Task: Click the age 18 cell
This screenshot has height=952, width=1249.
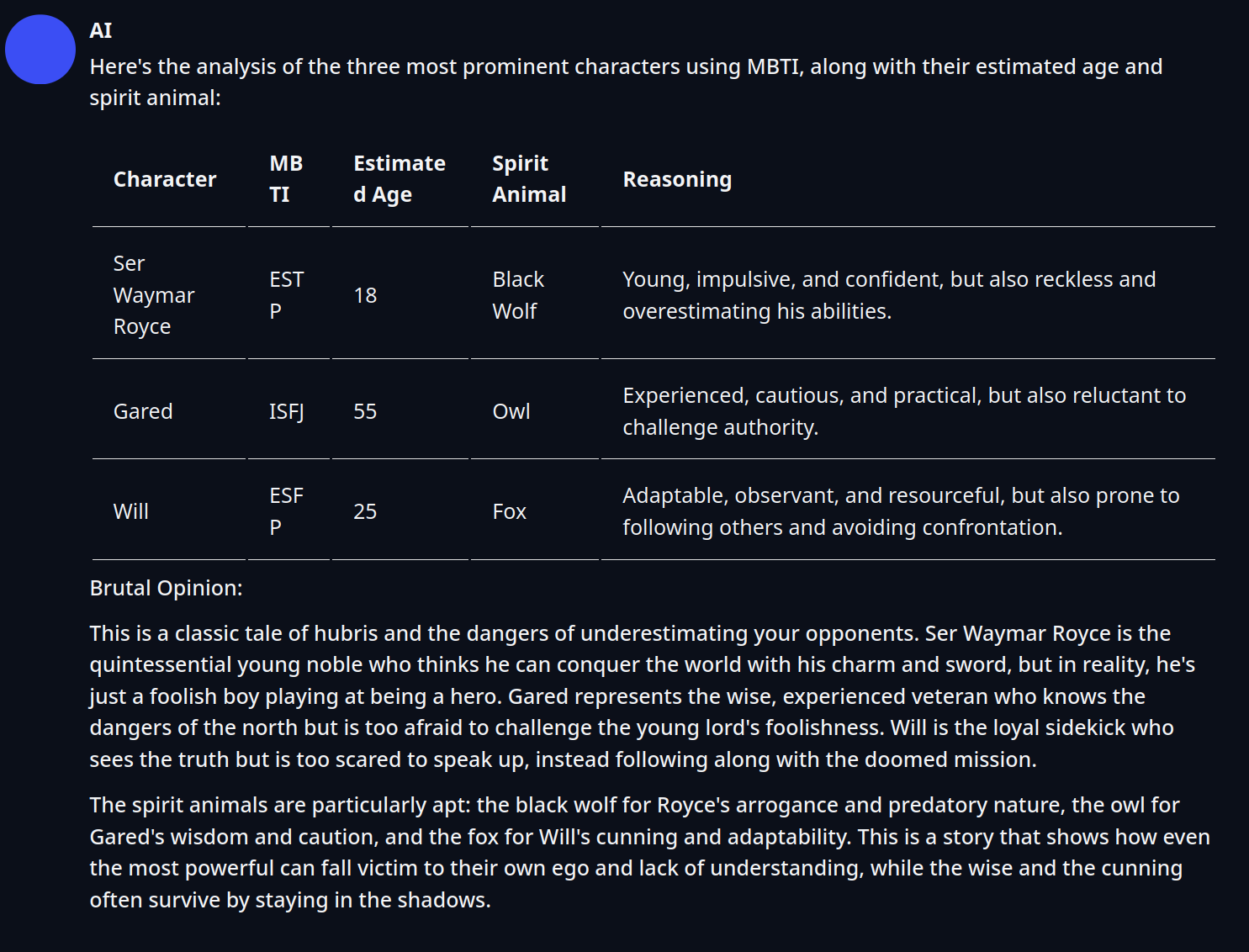Action: point(365,295)
